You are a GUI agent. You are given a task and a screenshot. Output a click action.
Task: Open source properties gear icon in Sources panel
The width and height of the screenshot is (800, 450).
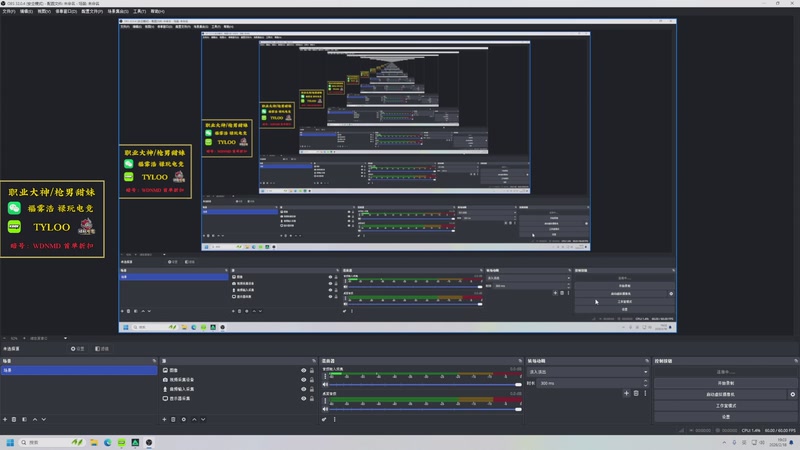coord(184,419)
